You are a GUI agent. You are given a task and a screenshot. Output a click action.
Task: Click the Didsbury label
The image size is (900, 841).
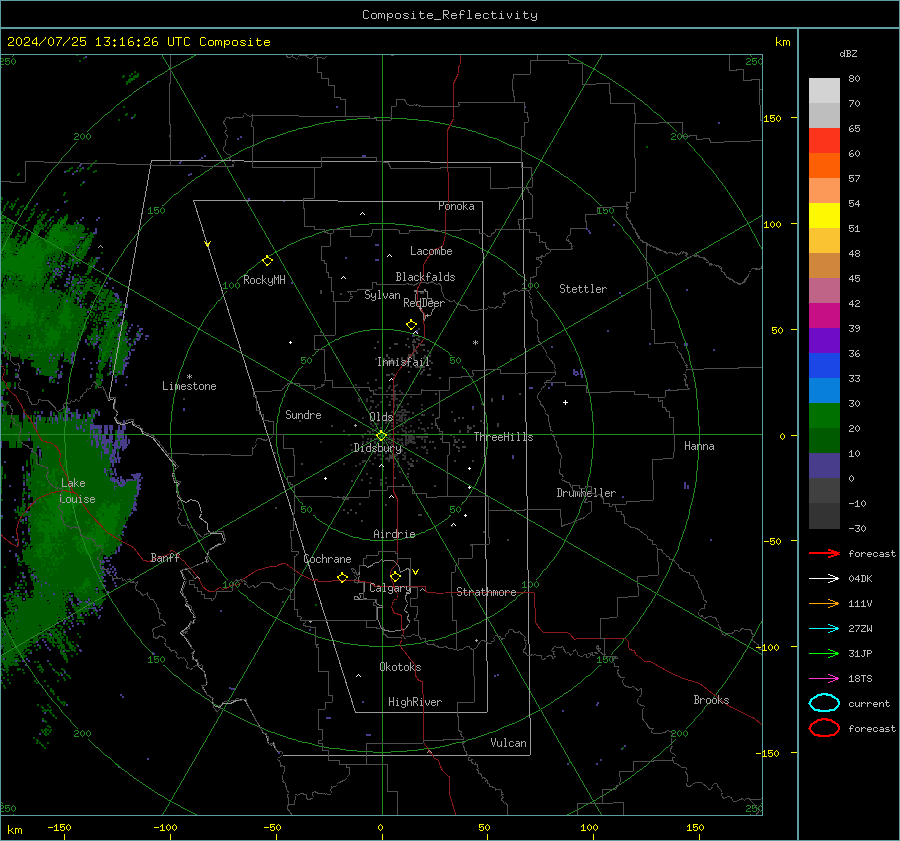[378, 448]
